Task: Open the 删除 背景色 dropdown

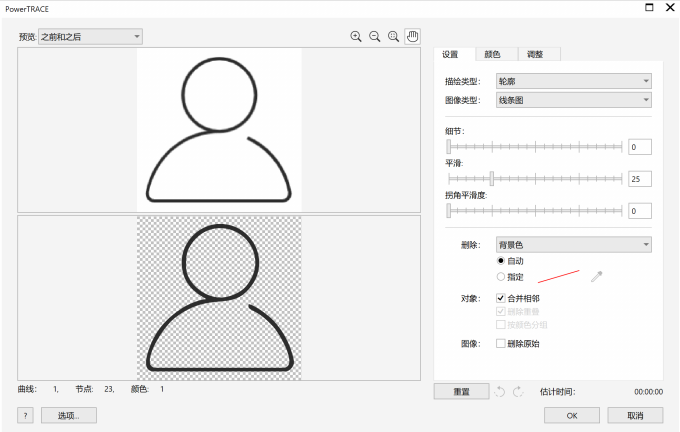Action: (x=573, y=245)
